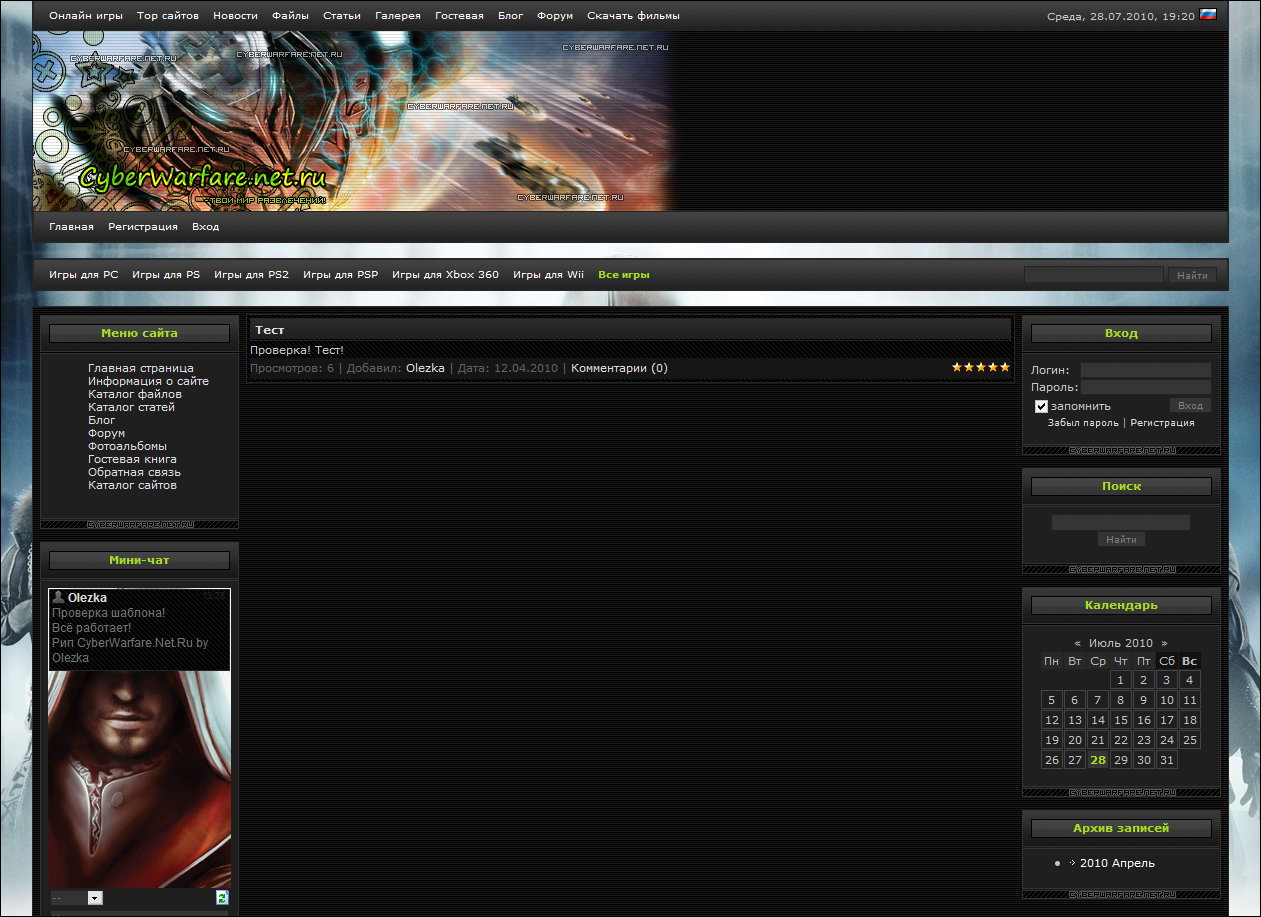
Task: Open Галерея in top menu
Action: 398,16
